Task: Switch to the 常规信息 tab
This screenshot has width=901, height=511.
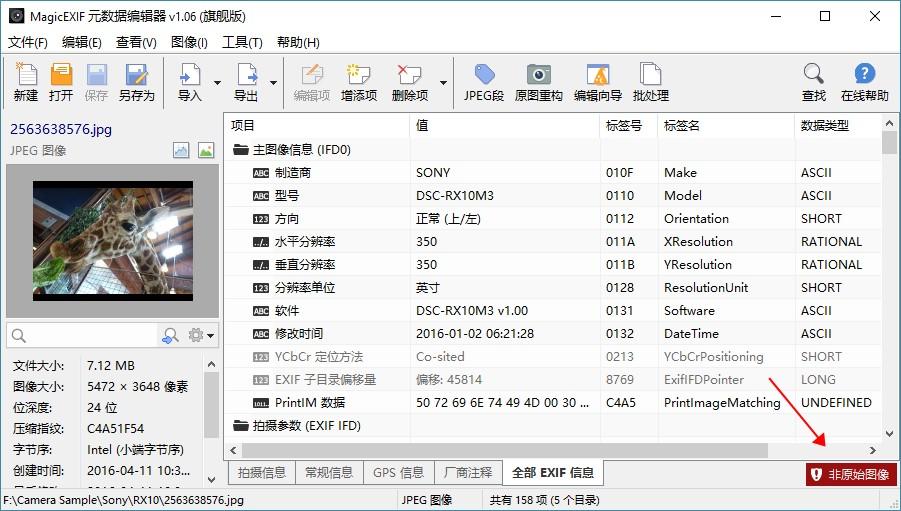Action: [329, 472]
